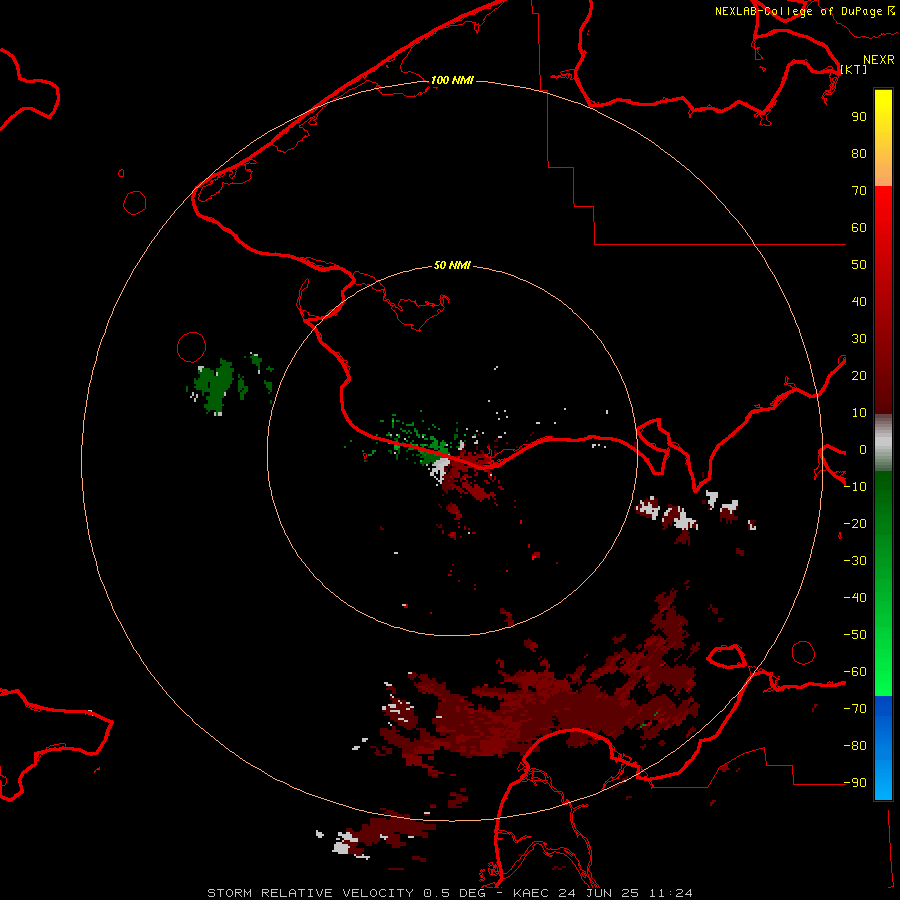Click the 50 NMI range ring label
The image size is (900, 900).
452,265
